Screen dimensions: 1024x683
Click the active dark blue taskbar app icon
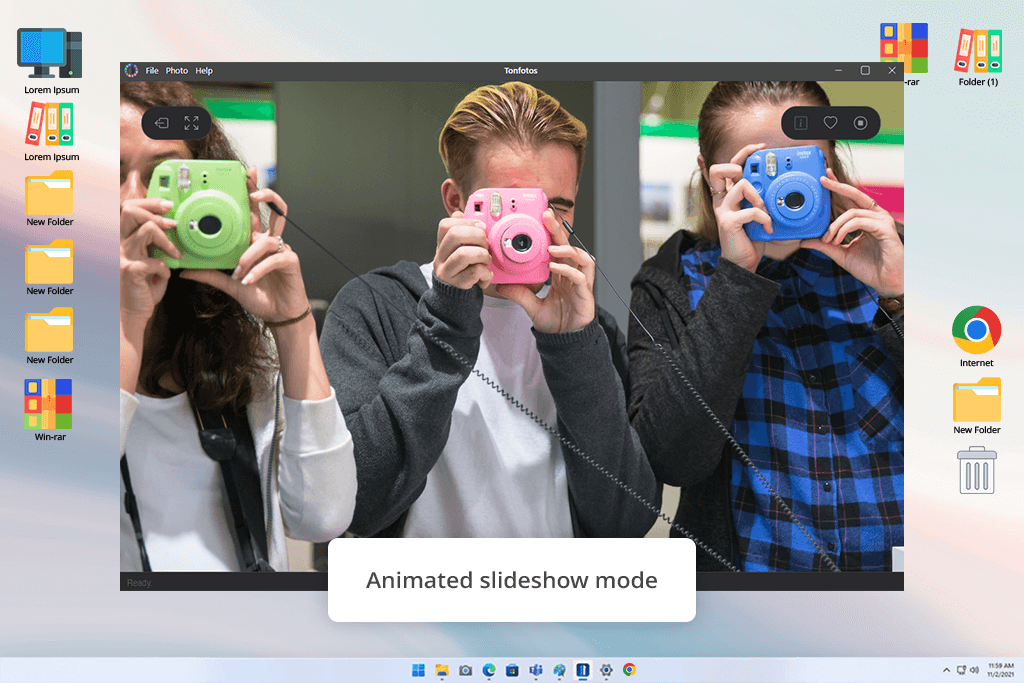(583, 670)
